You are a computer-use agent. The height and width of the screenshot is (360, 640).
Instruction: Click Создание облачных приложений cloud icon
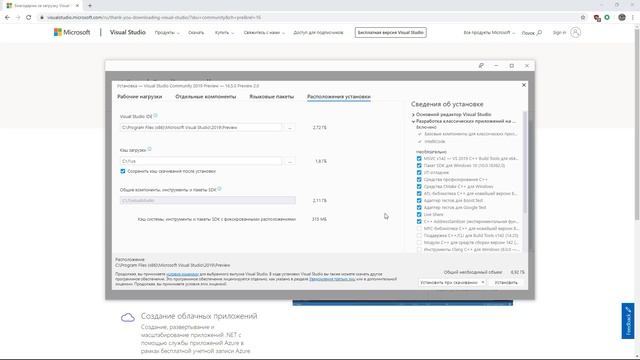(128, 318)
